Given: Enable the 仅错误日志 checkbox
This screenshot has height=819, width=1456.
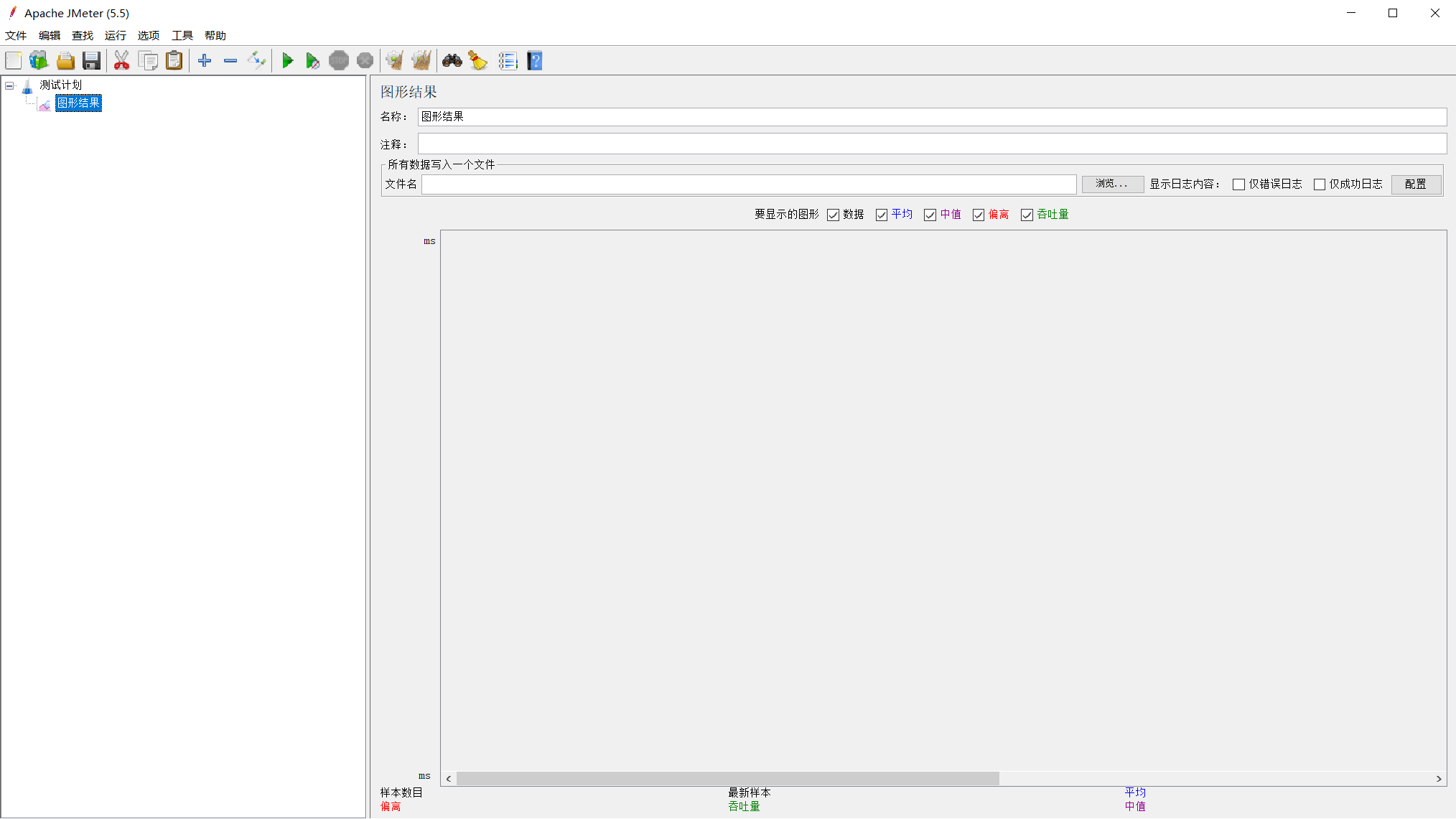Looking at the screenshot, I should (1238, 184).
